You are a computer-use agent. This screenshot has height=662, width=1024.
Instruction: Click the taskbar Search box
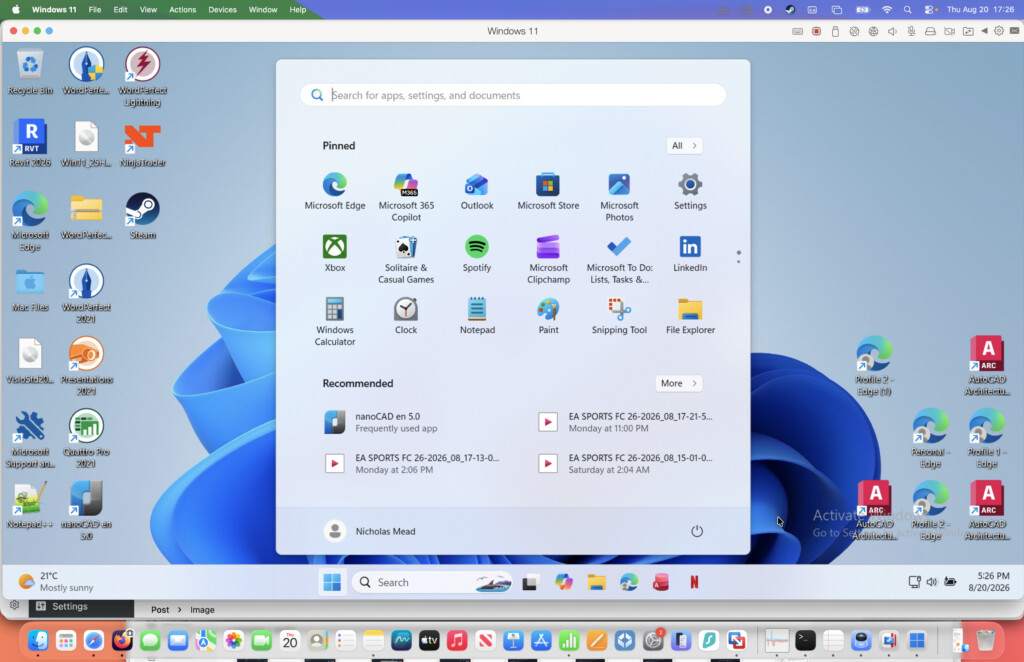[x=432, y=582]
